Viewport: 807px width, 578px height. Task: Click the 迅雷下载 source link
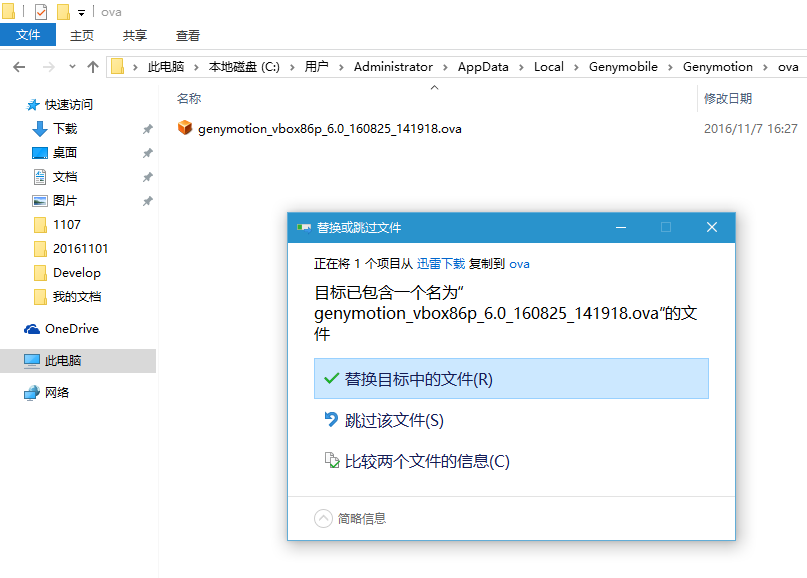tap(440, 264)
